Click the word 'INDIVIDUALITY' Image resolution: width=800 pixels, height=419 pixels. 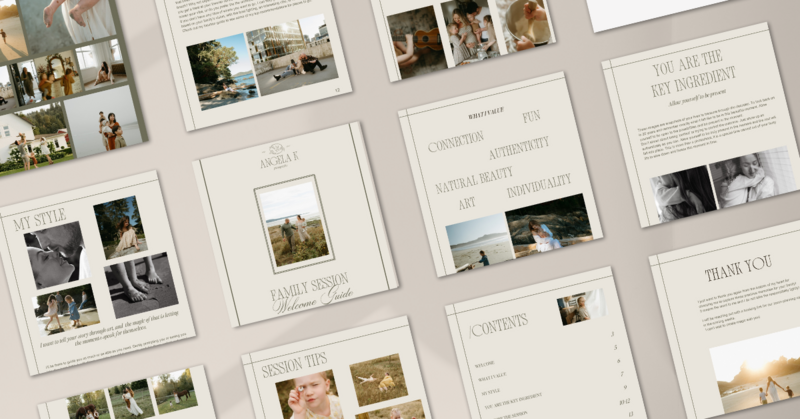tap(539, 186)
